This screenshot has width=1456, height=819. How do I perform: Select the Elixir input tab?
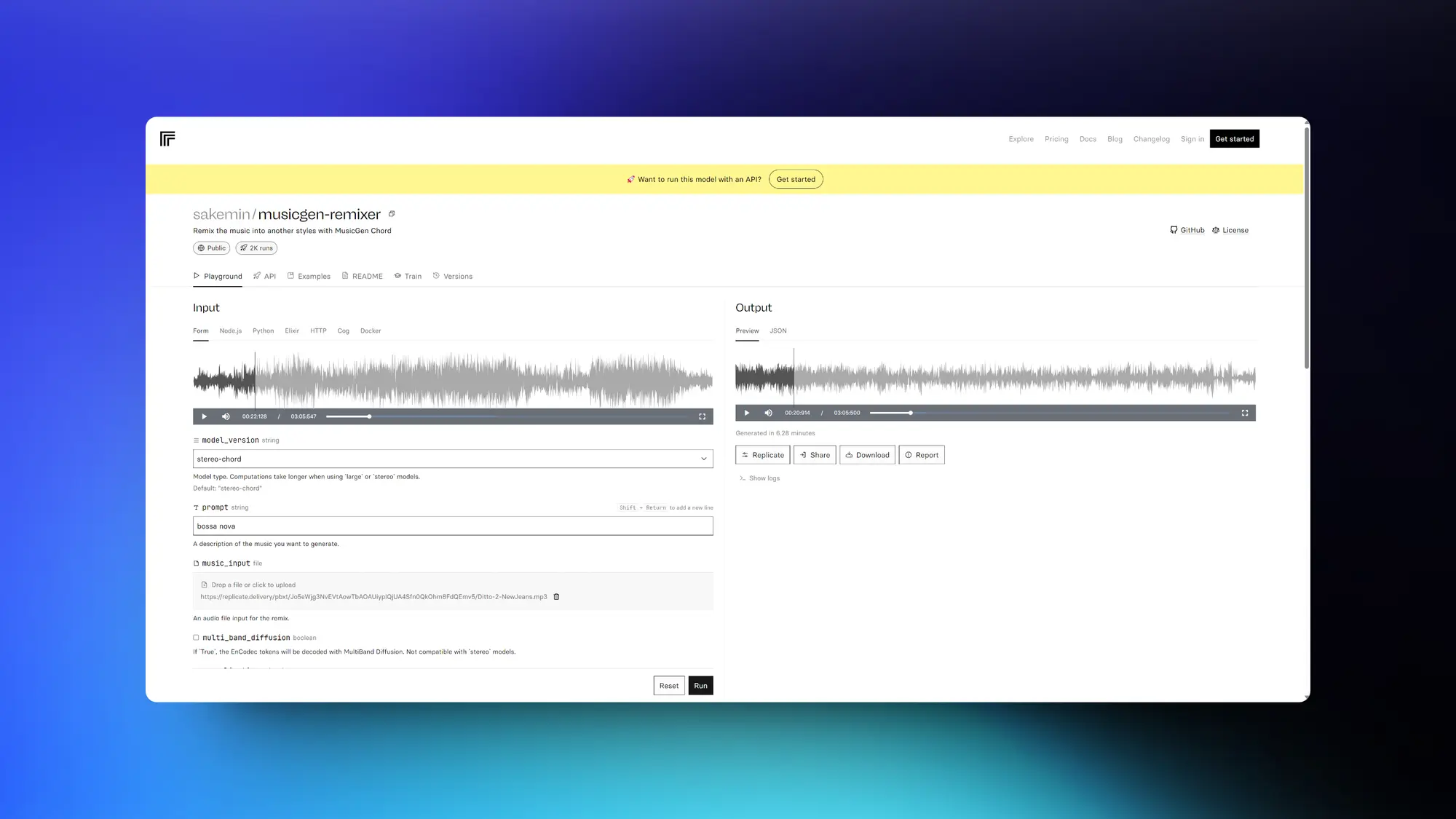coord(292,331)
